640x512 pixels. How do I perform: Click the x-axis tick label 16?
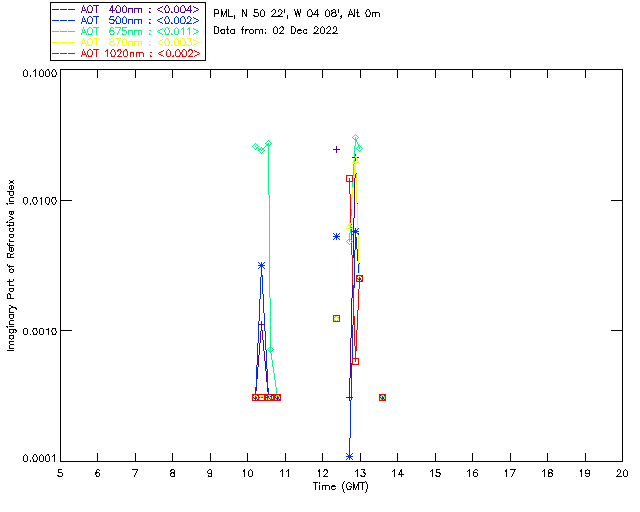pos(473,473)
